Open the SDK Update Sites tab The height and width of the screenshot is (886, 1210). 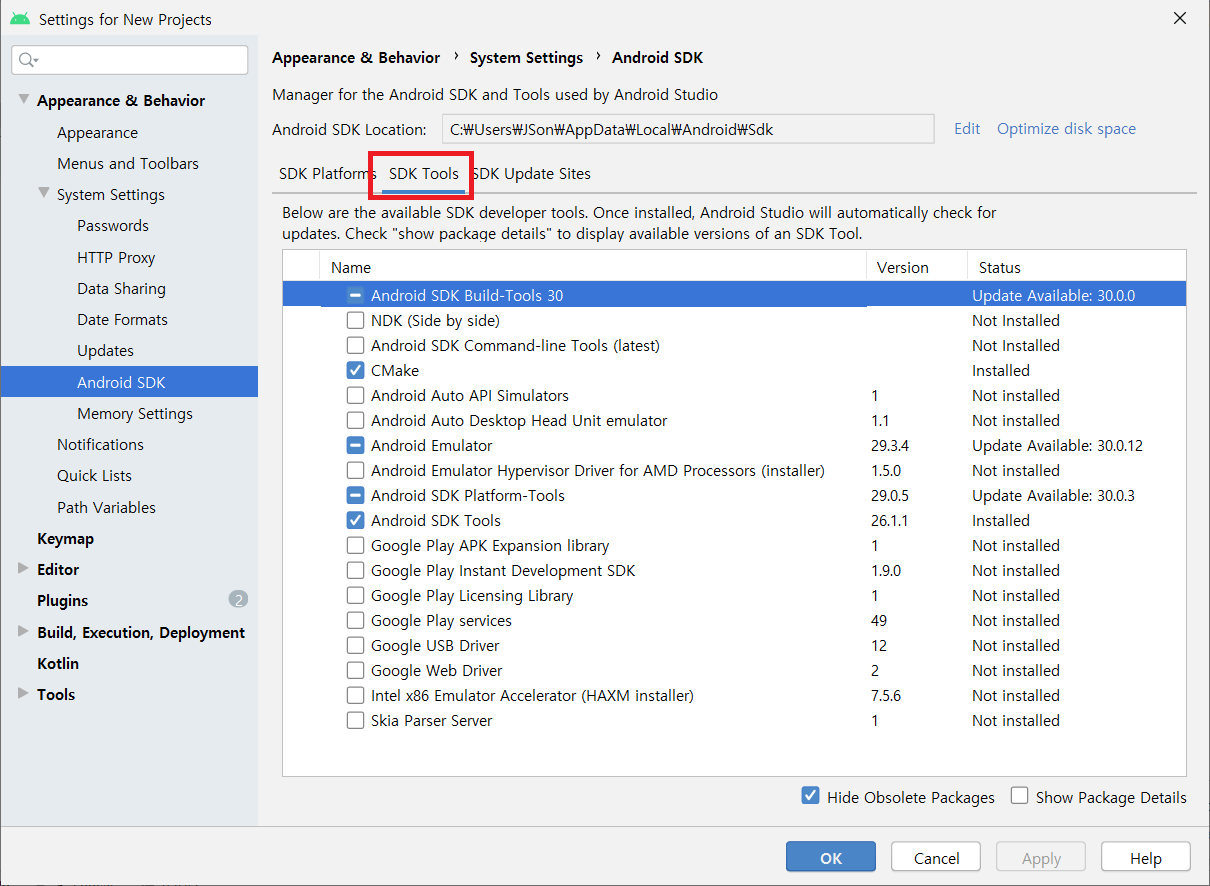click(x=531, y=174)
